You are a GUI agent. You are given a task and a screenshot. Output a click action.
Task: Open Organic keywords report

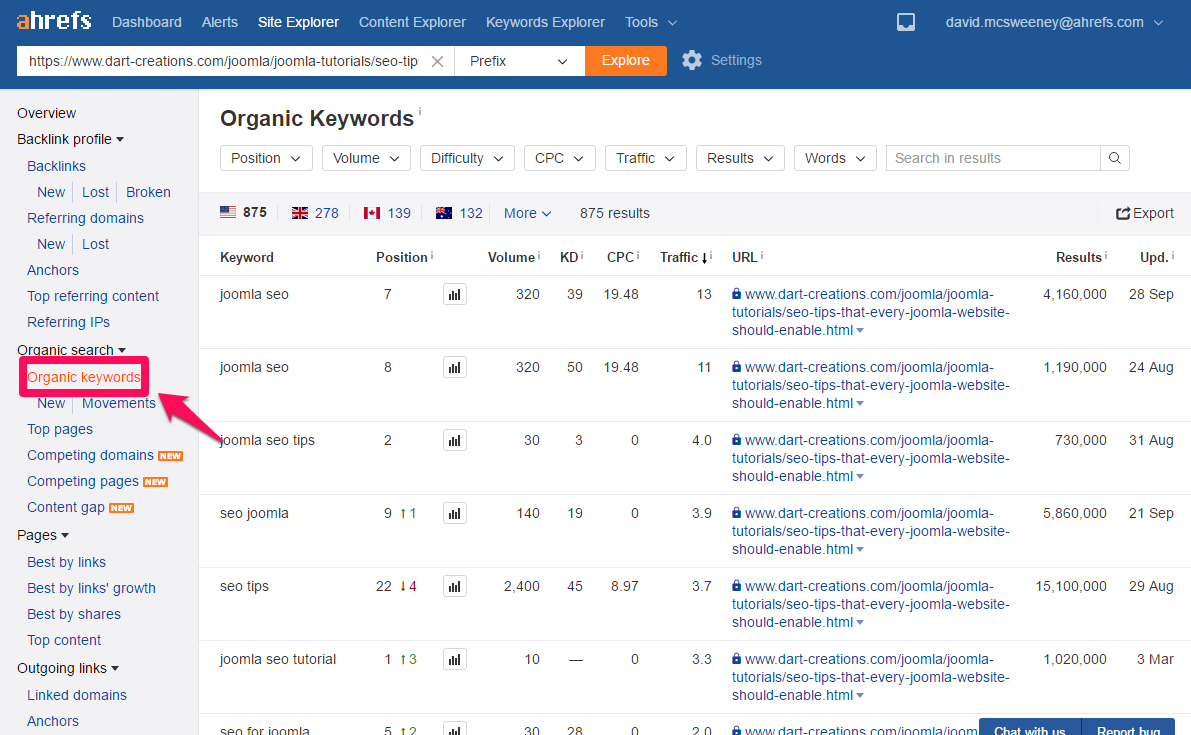[x=84, y=377]
